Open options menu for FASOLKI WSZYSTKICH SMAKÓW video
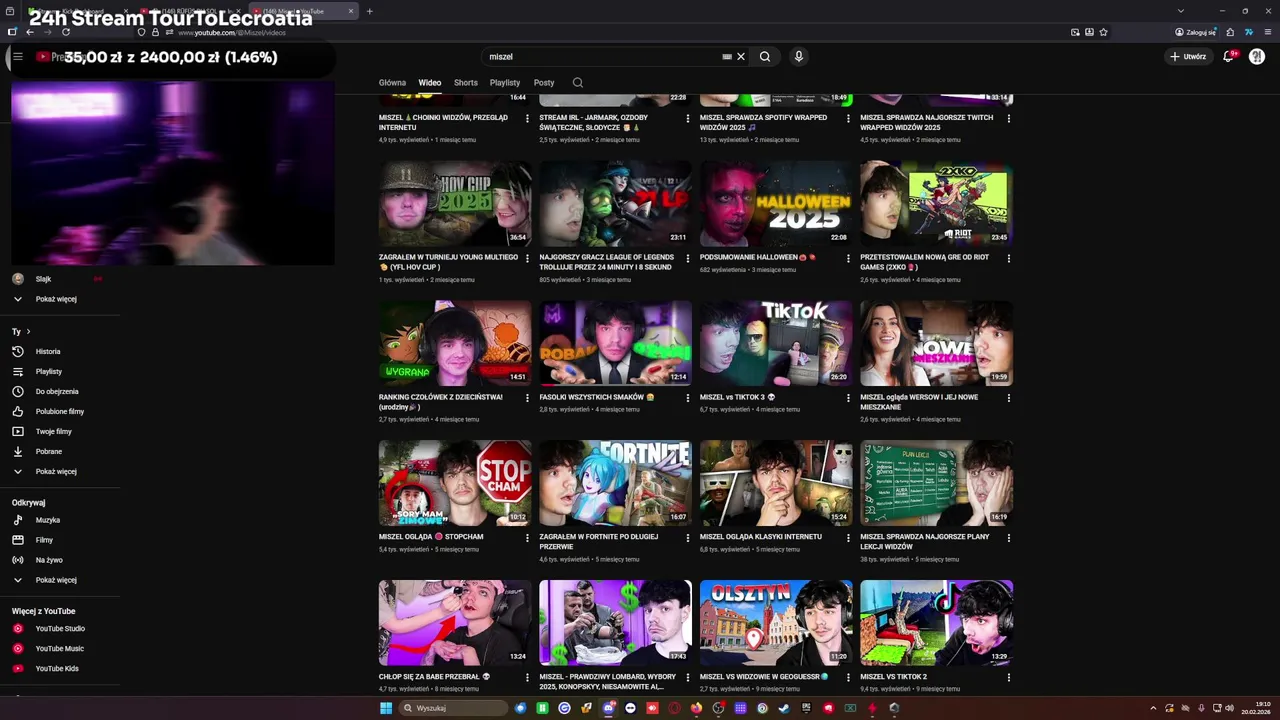1280x720 pixels. [687, 398]
